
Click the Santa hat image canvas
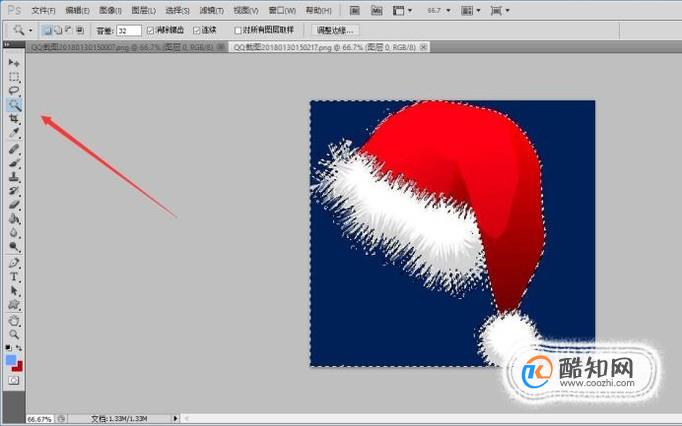452,233
